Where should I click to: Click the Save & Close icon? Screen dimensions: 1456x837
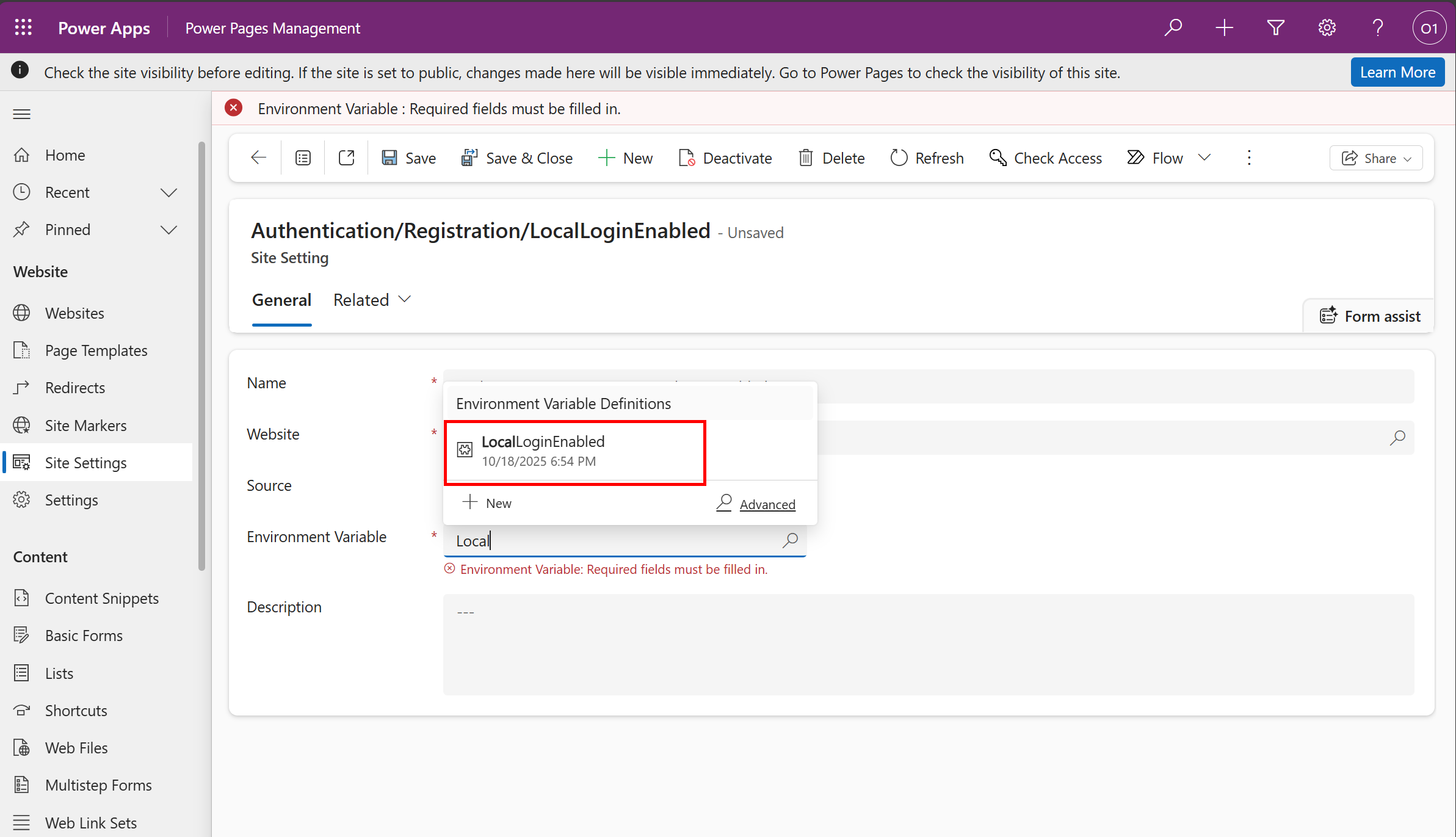pyautogui.click(x=469, y=158)
